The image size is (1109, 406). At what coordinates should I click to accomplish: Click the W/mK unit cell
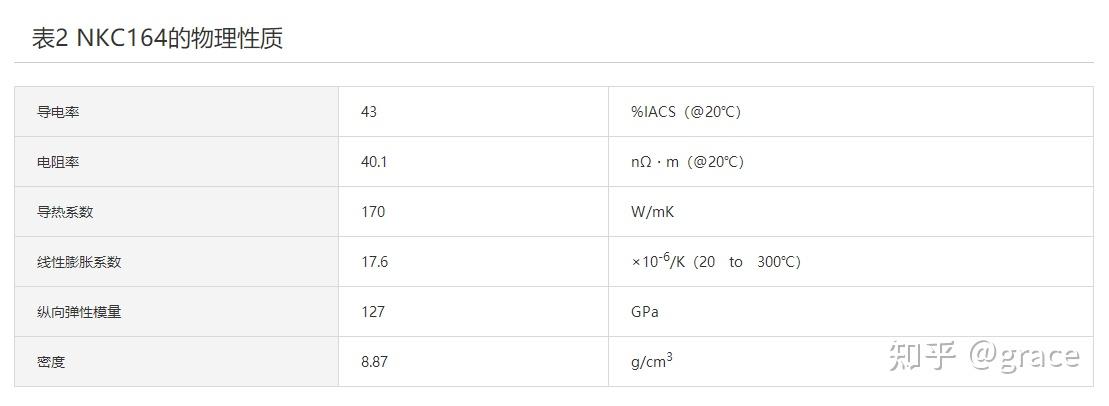(x=653, y=211)
